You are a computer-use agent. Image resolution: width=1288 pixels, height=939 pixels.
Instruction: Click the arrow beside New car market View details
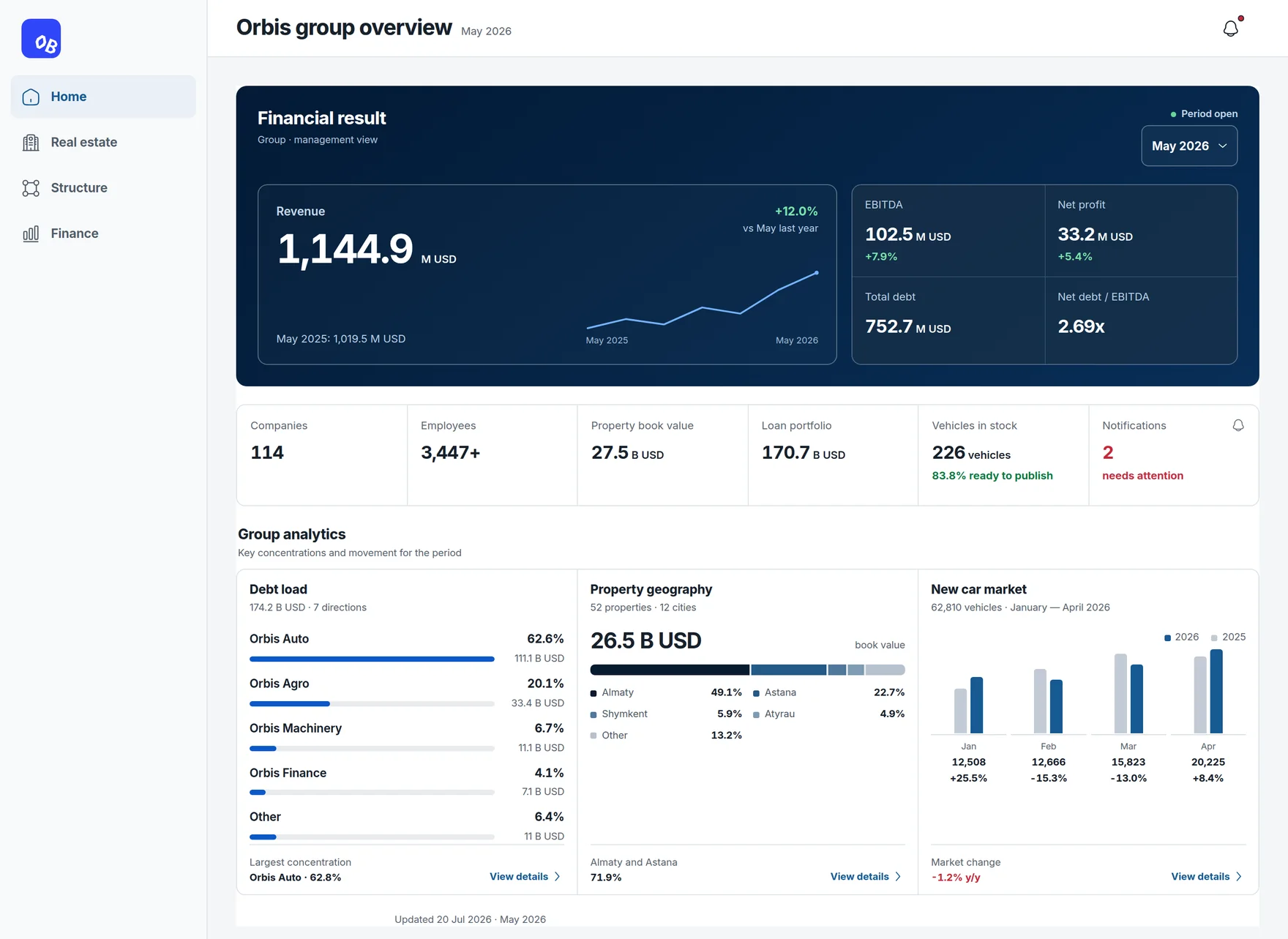[1239, 877]
